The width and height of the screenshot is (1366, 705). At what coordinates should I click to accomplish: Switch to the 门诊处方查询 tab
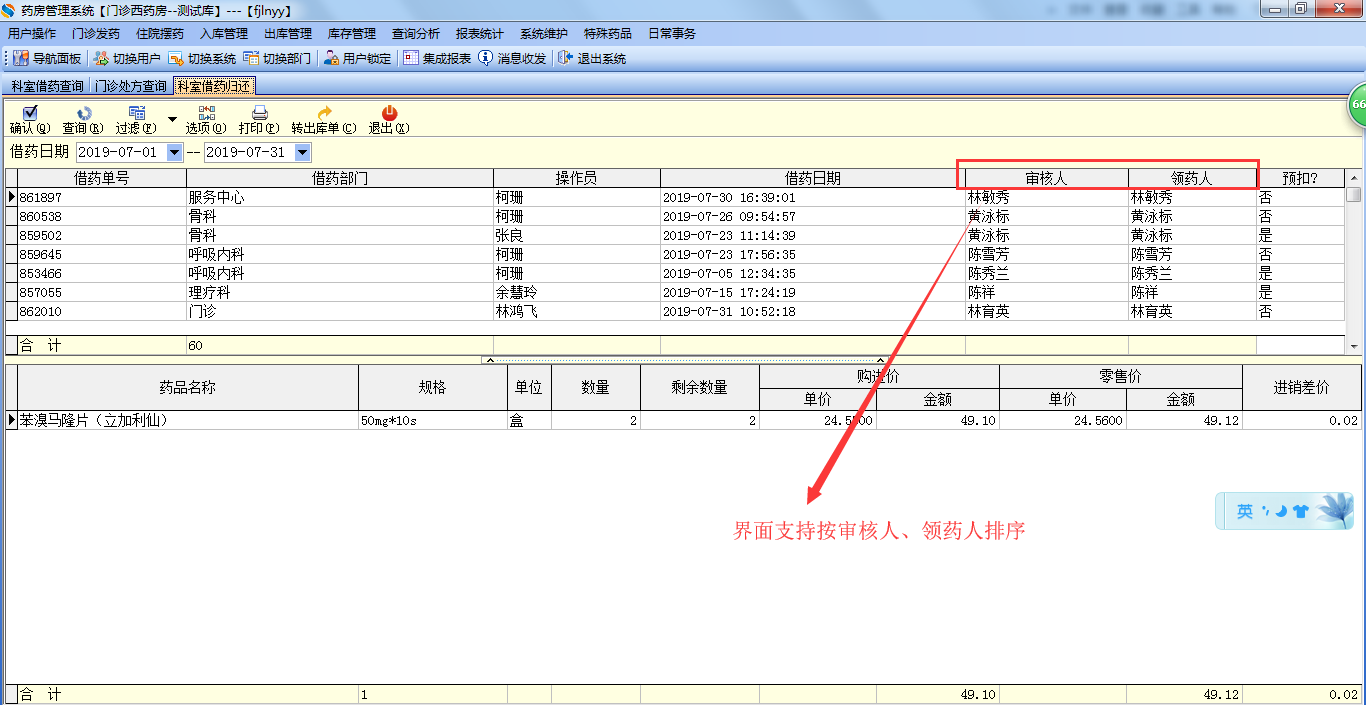pos(131,86)
